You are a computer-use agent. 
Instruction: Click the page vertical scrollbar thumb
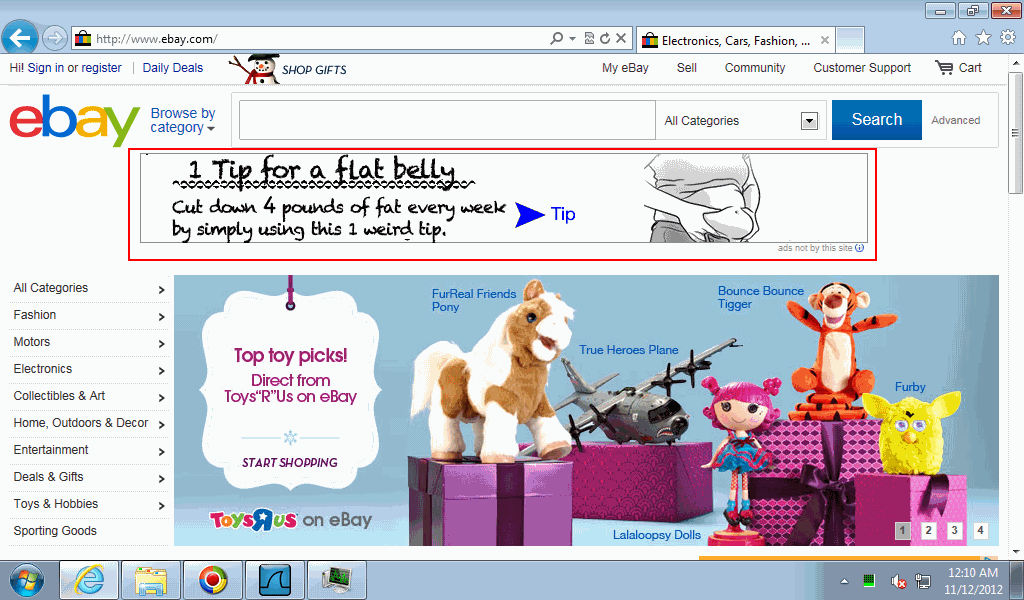click(1015, 133)
